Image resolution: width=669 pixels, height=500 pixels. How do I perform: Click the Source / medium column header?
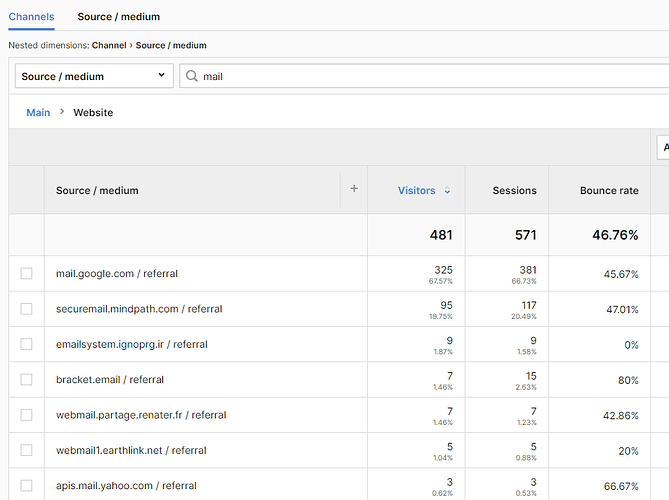pyautogui.click(x=97, y=190)
